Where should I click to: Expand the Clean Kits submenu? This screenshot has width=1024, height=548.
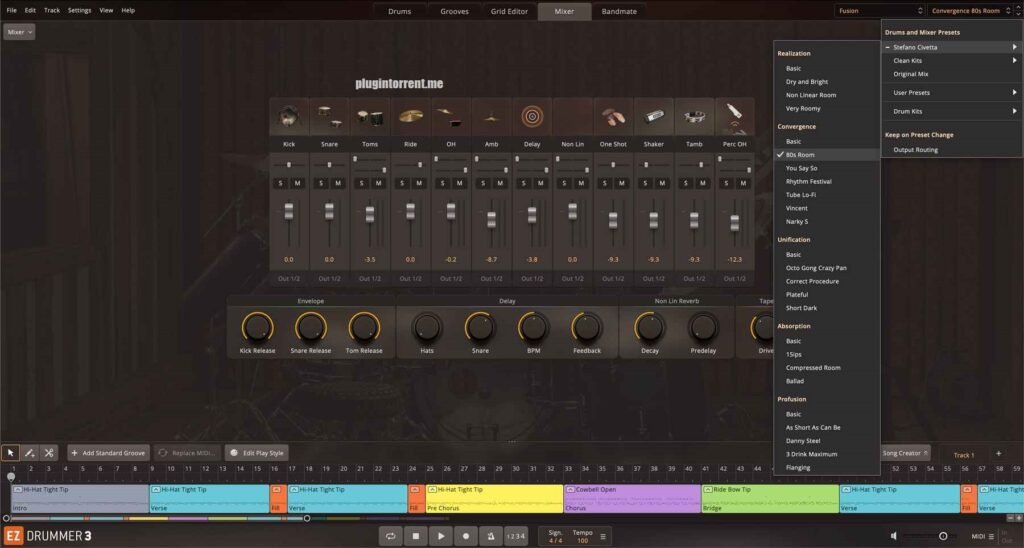coord(952,61)
